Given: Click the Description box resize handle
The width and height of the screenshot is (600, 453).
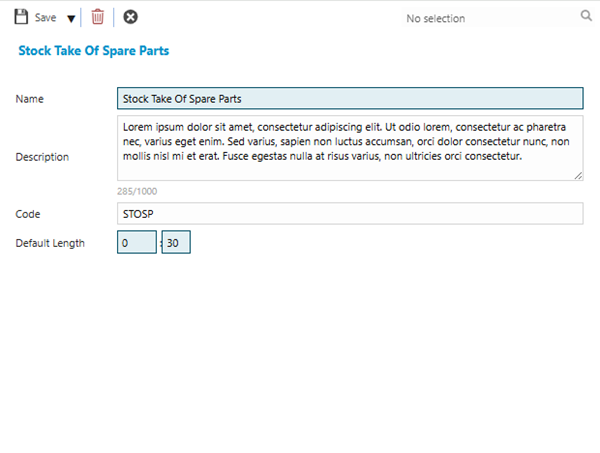Looking at the screenshot, I should point(578,176).
